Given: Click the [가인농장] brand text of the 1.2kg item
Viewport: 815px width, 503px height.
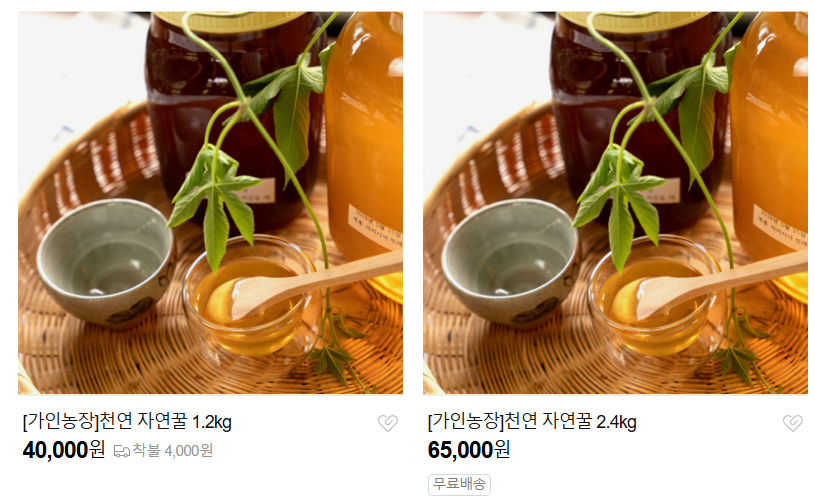Looking at the screenshot, I should point(60,421).
